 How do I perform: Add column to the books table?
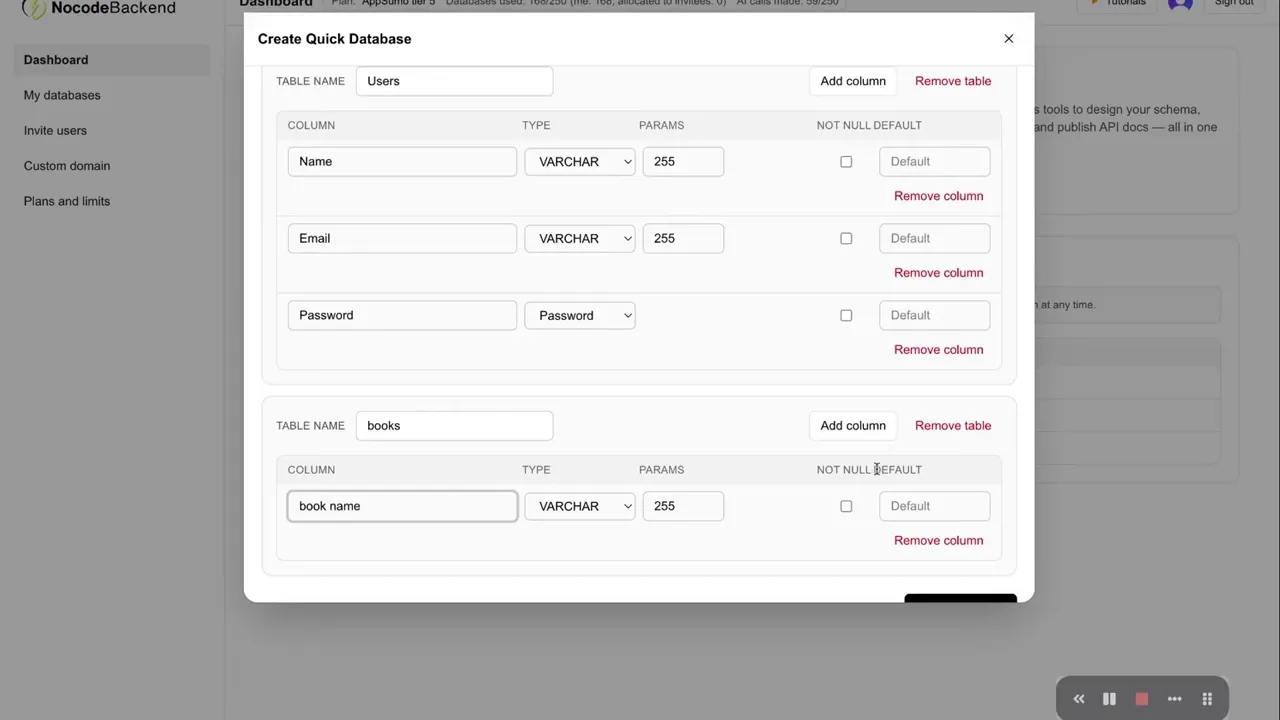pos(852,426)
